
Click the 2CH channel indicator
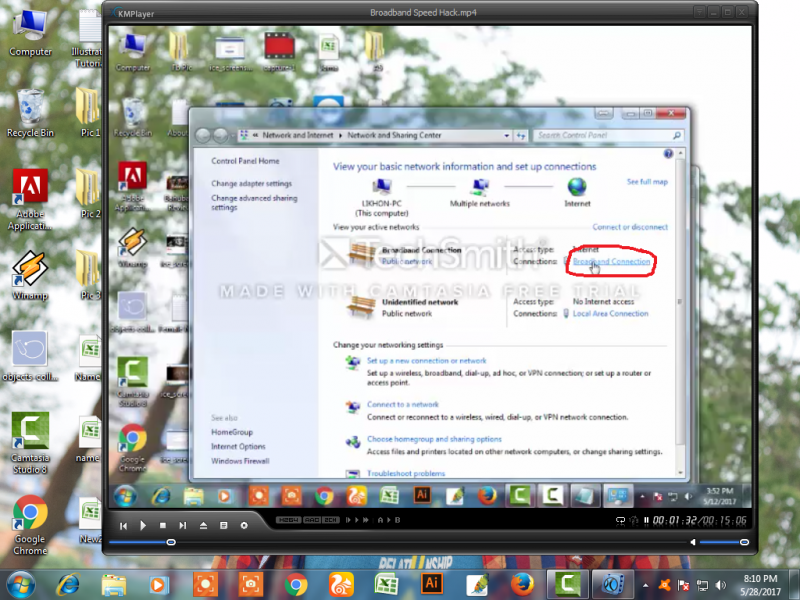click(331, 520)
